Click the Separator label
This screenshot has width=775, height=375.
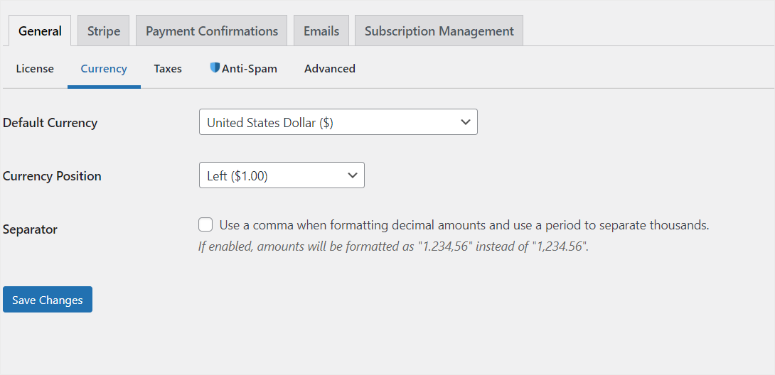tap(30, 230)
